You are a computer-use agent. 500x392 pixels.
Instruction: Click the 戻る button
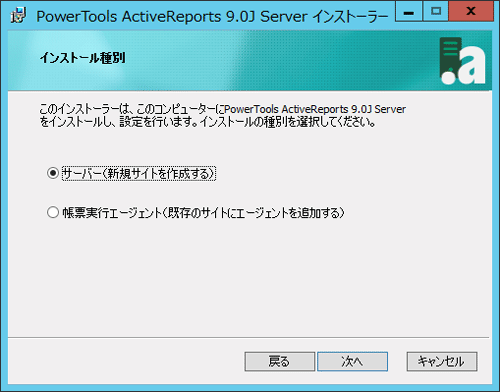click(280, 361)
